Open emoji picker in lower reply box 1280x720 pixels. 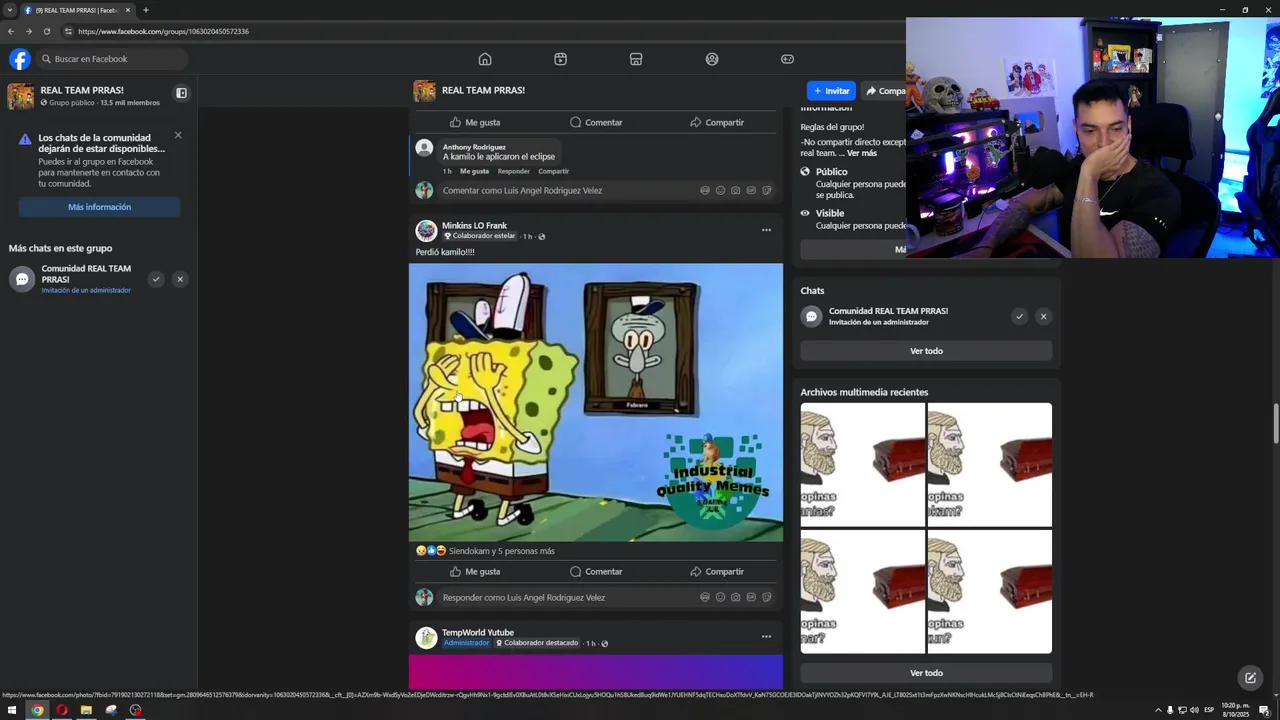[x=720, y=598]
